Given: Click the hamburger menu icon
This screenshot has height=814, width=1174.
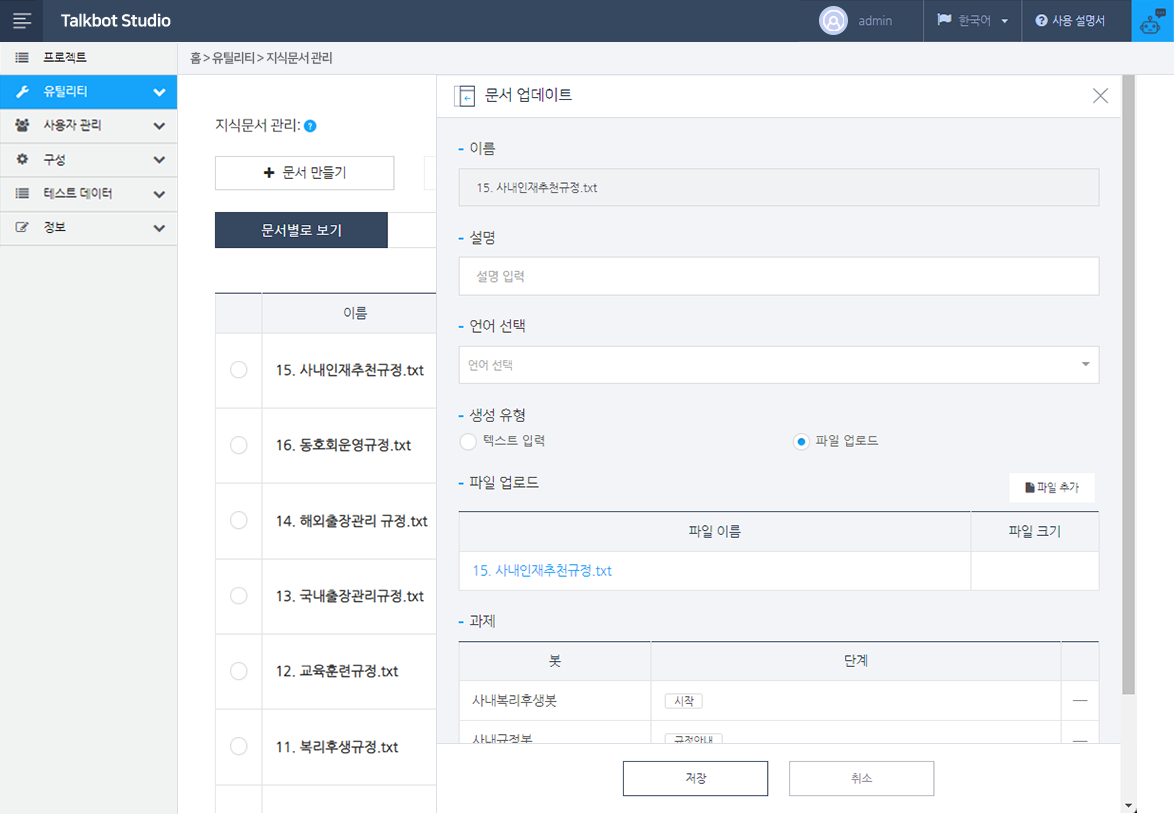Looking at the screenshot, I should (22, 20).
